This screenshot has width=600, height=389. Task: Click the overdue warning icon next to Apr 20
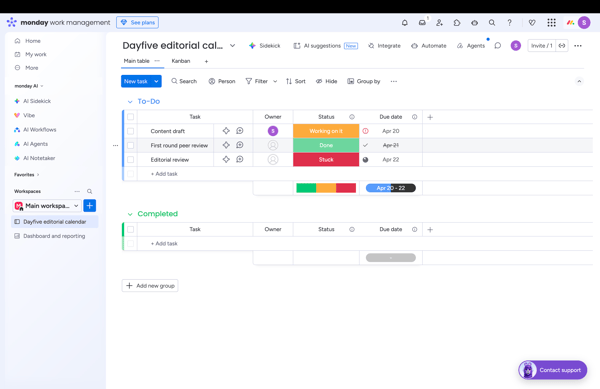(365, 131)
